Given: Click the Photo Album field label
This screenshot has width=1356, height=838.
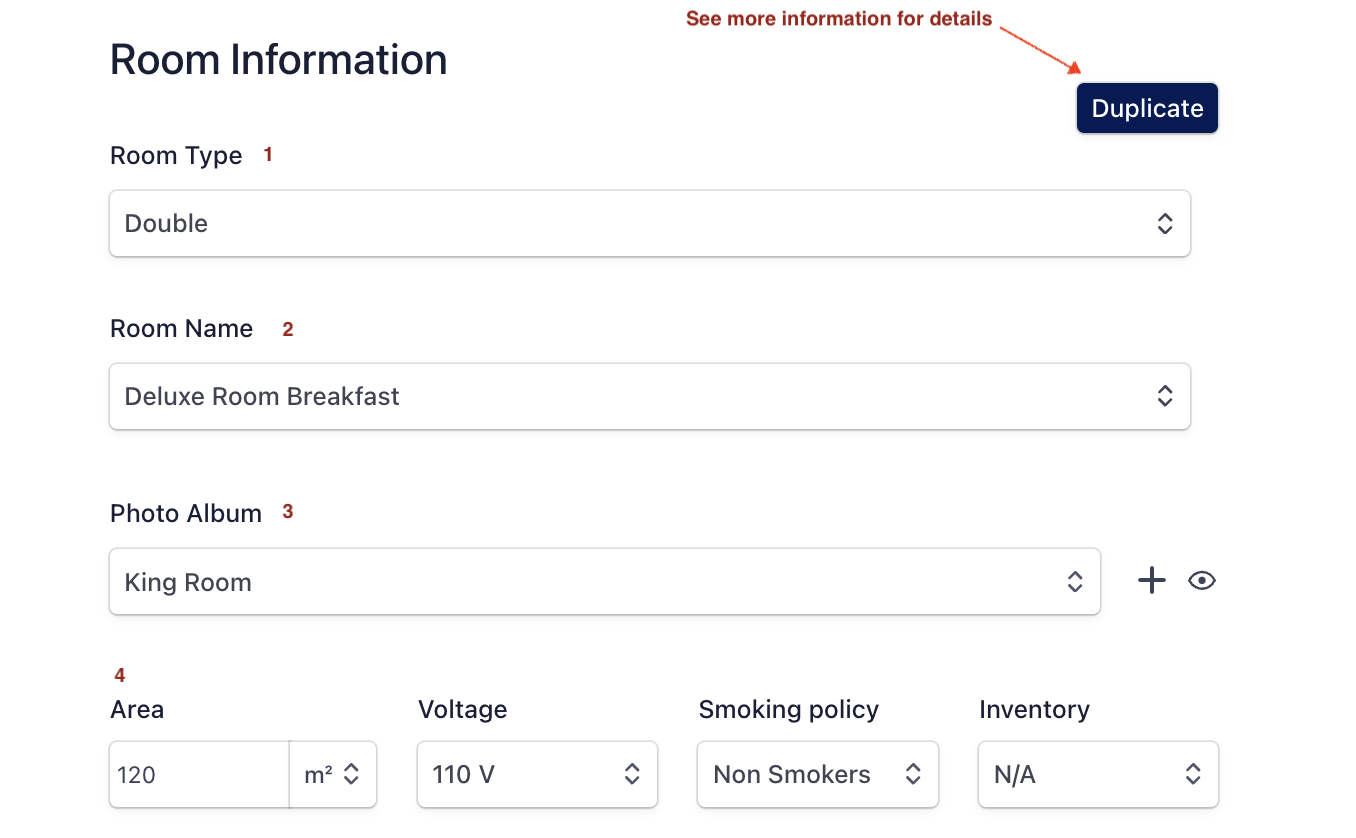Looking at the screenshot, I should coord(186,513).
